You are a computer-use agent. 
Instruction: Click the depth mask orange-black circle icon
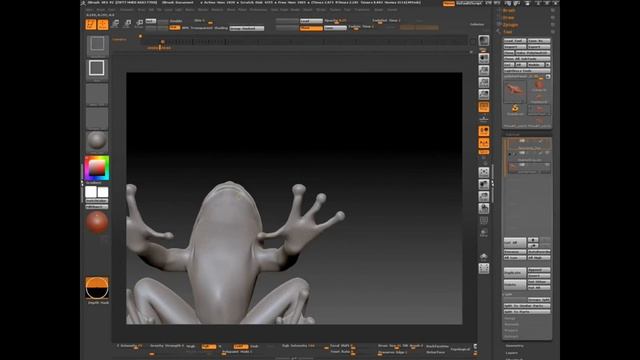click(x=97, y=288)
